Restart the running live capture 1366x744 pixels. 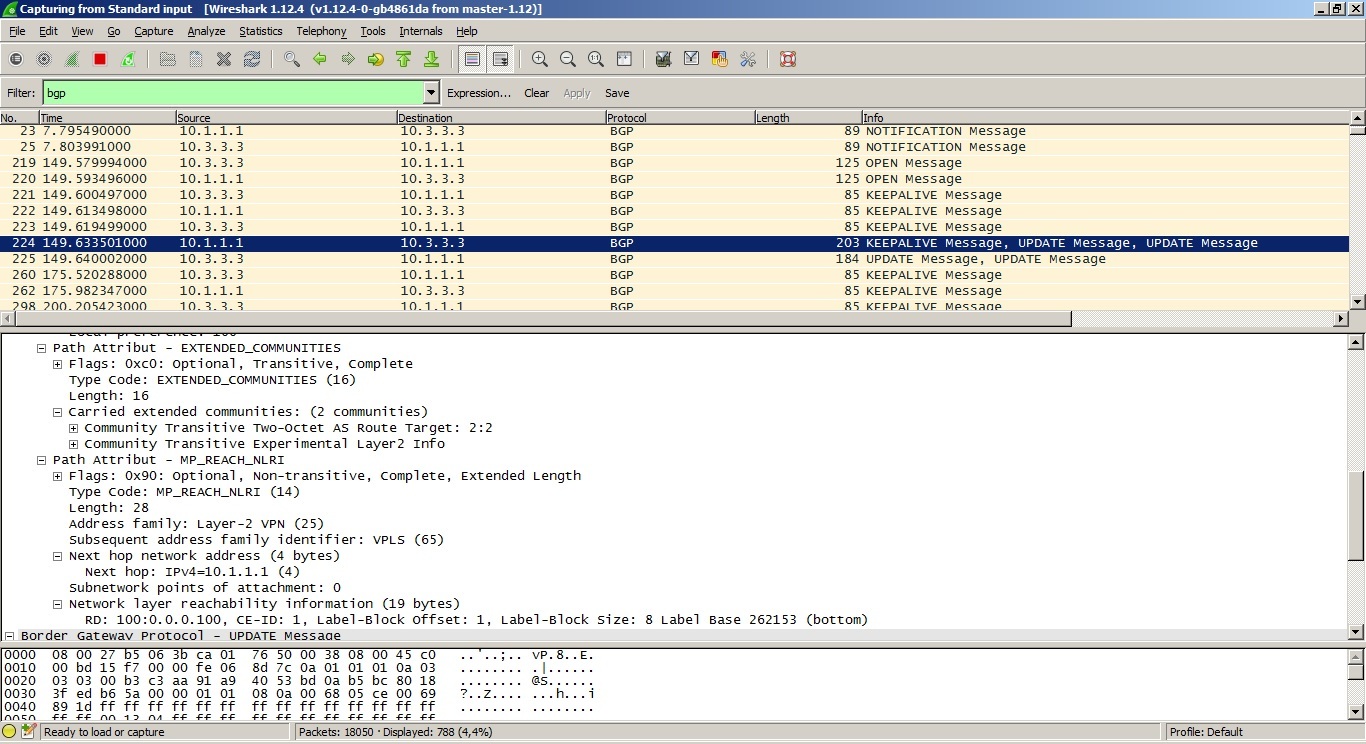click(x=128, y=60)
